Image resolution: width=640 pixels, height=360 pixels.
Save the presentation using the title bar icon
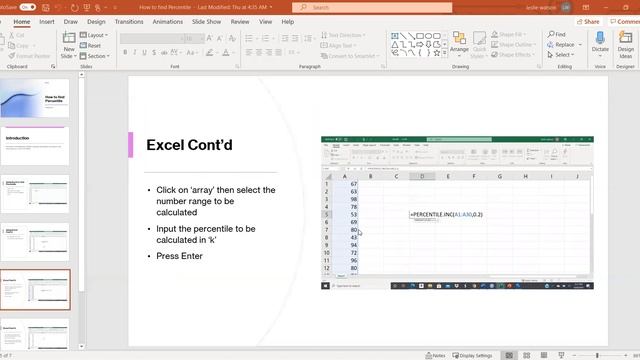coord(46,7)
